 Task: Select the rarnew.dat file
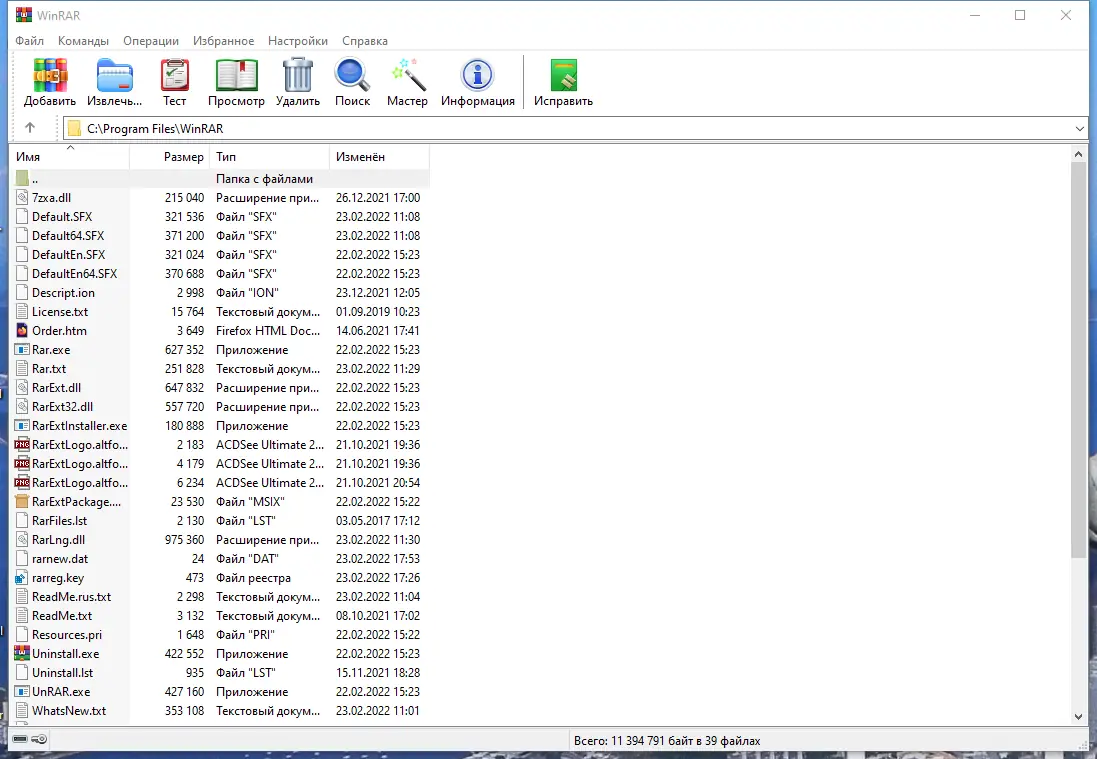point(221,558)
